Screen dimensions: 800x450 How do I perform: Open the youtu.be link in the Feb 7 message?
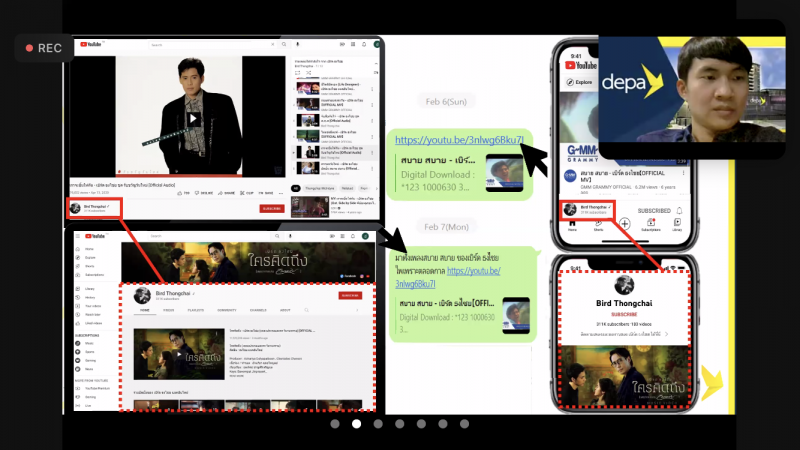click(448, 277)
